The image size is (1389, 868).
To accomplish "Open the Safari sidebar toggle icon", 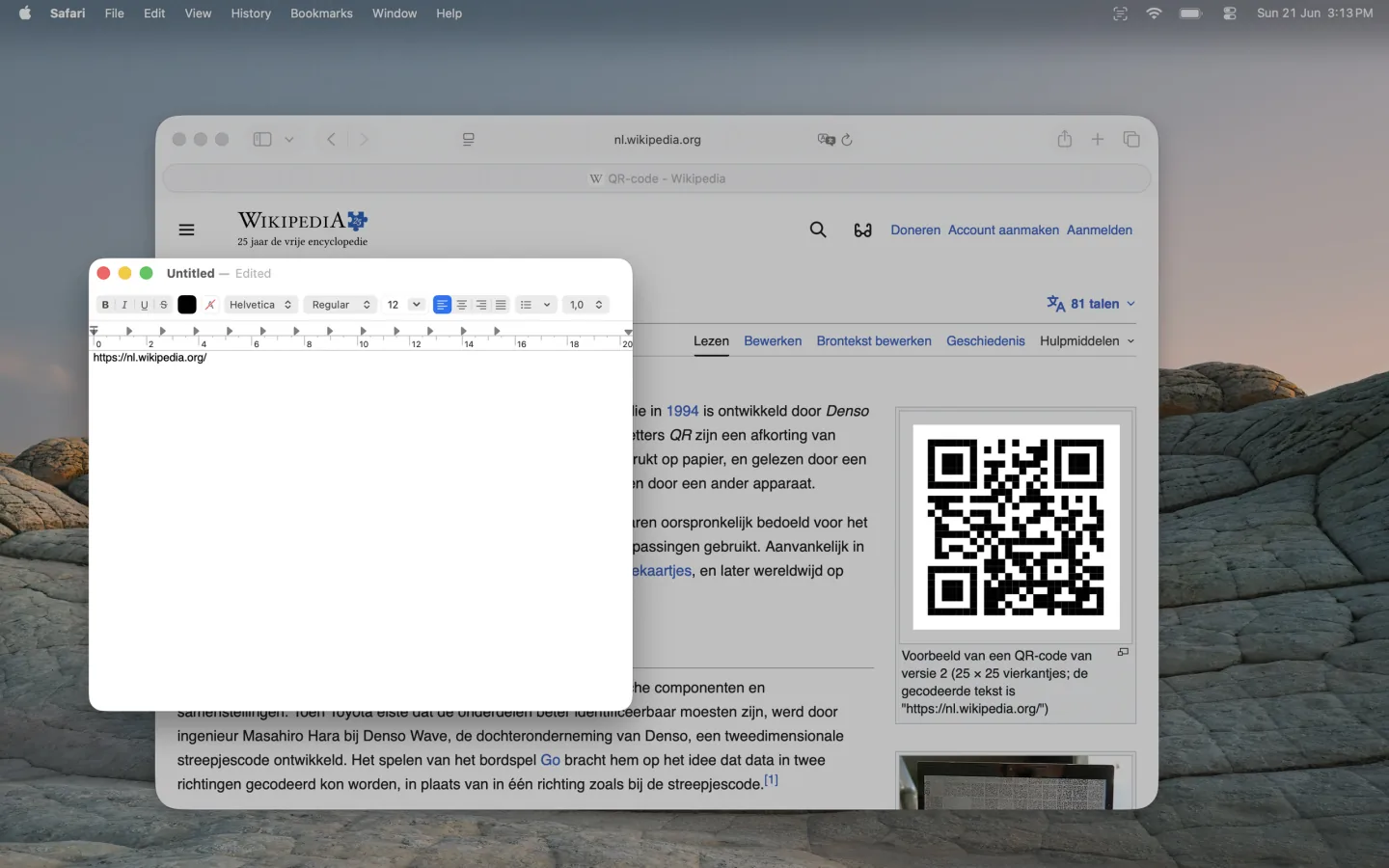I will coord(262,139).
